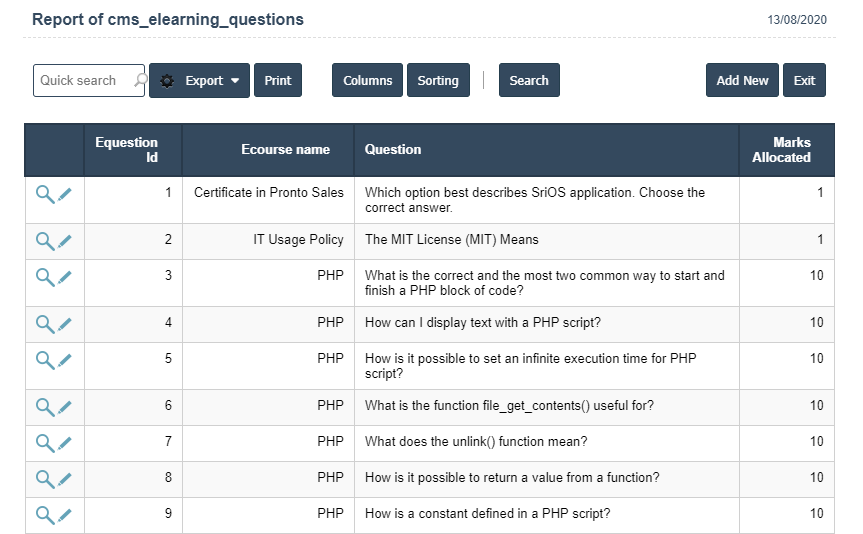Click the pencil edit icon for question 1

point(65,194)
